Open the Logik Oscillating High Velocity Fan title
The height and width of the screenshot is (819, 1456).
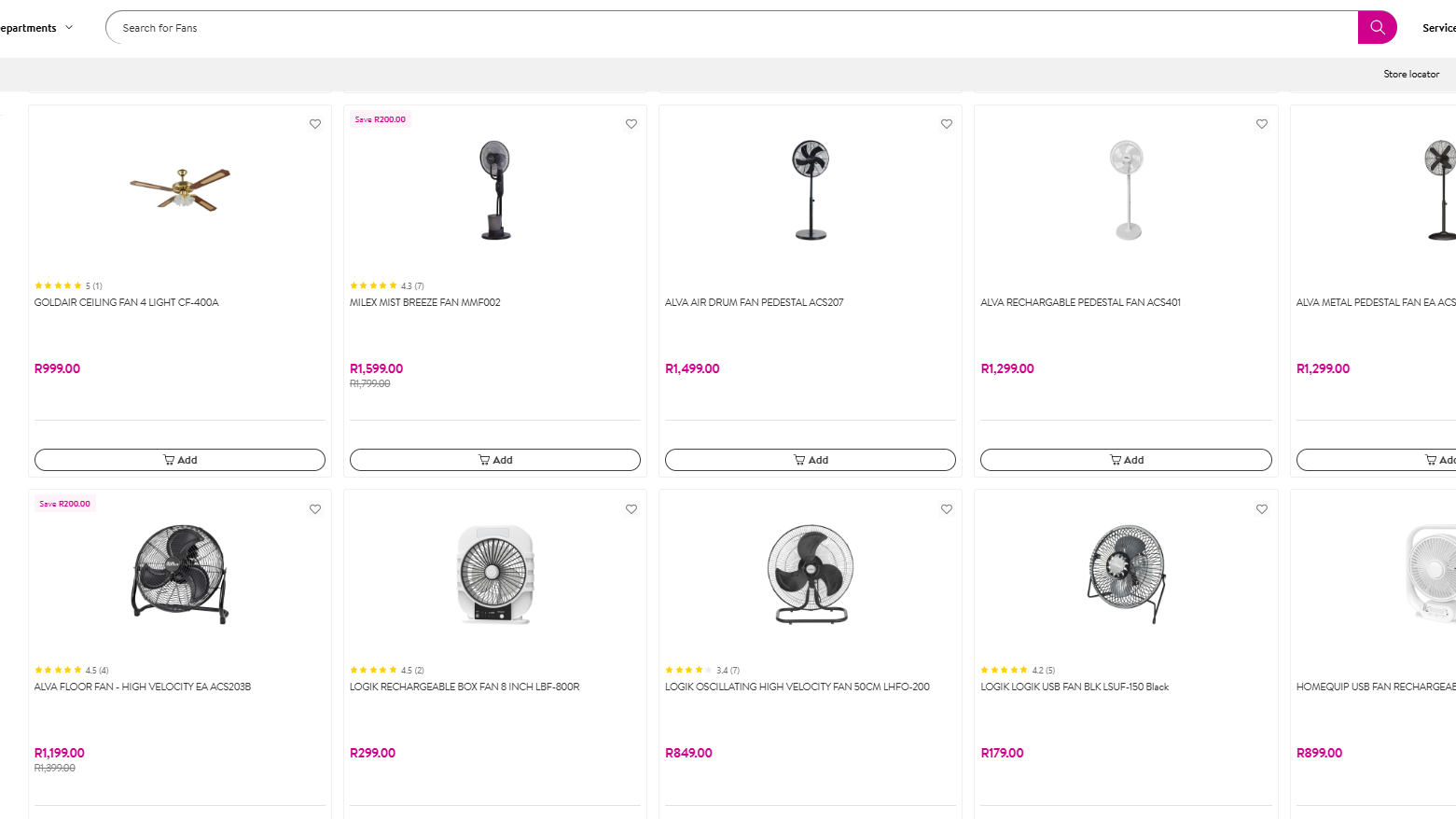[x=797, y=687]
